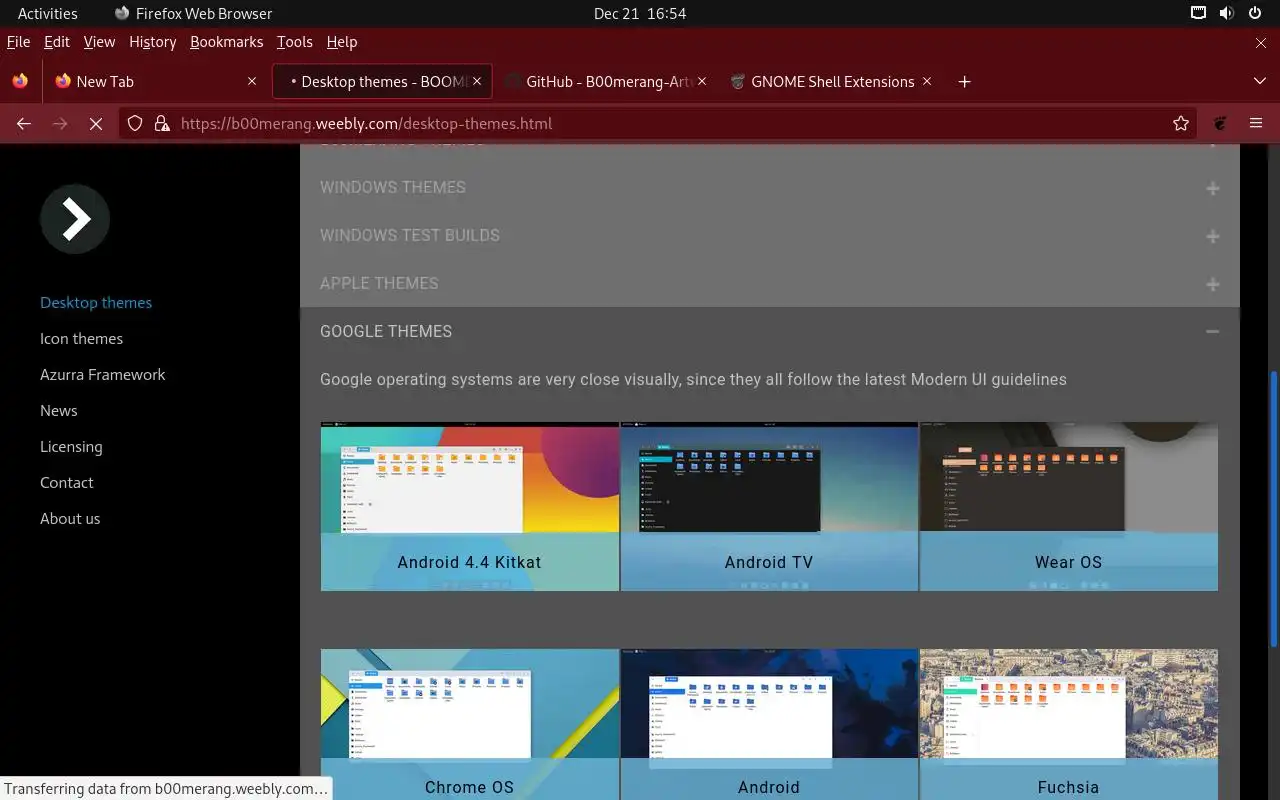Screen dimensions: 1280x800
Task: Open Firefox Web Browser app menu
Action: [193, 13]
